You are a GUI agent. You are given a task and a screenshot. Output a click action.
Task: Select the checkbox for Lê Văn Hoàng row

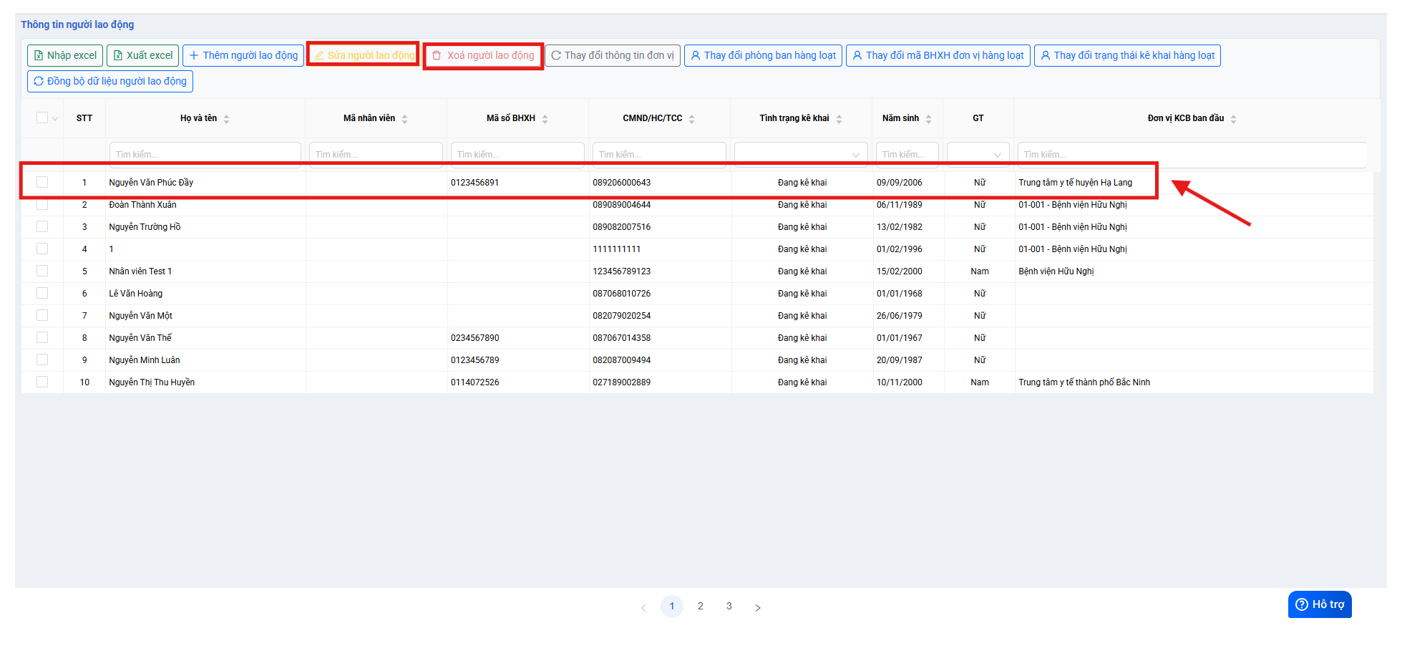[42, 293]
